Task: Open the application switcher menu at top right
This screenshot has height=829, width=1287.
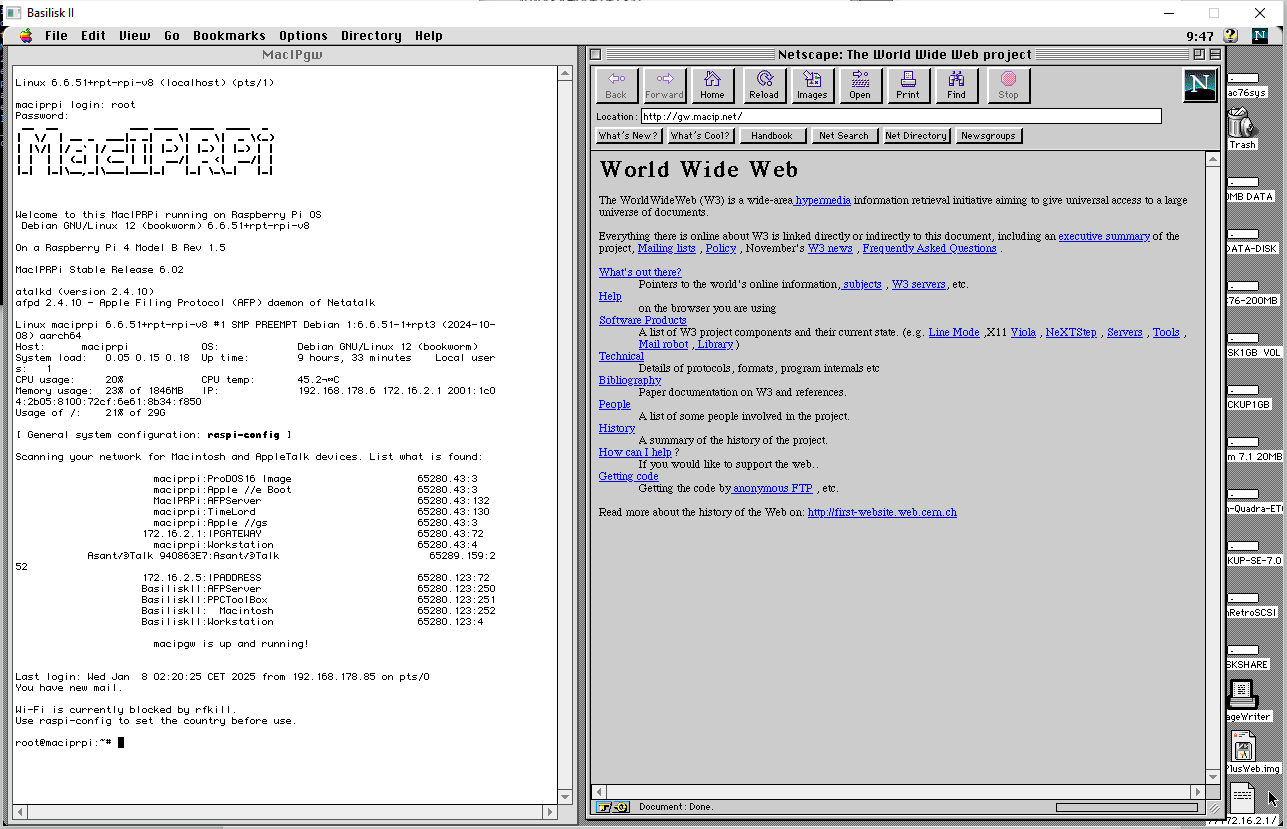Action: 1260,36
